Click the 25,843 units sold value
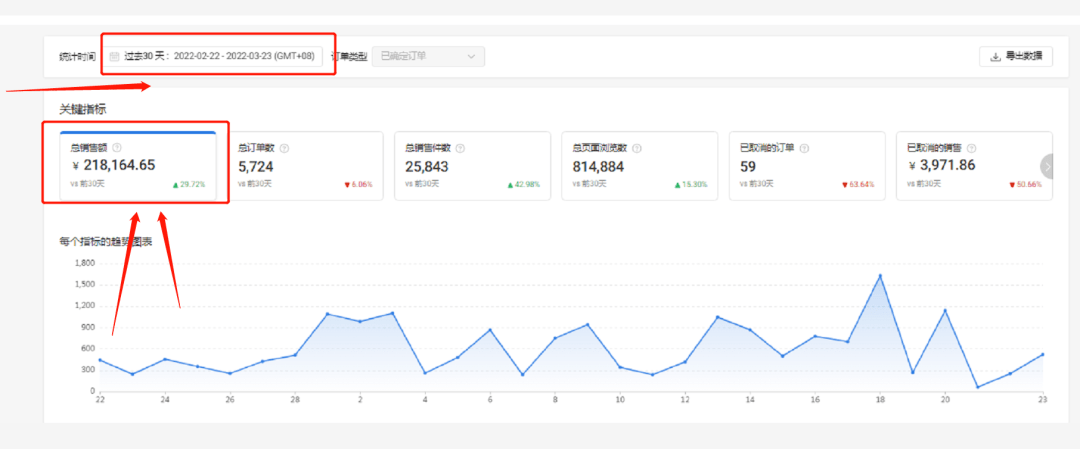1080x449 pixels. click(427, 166)
